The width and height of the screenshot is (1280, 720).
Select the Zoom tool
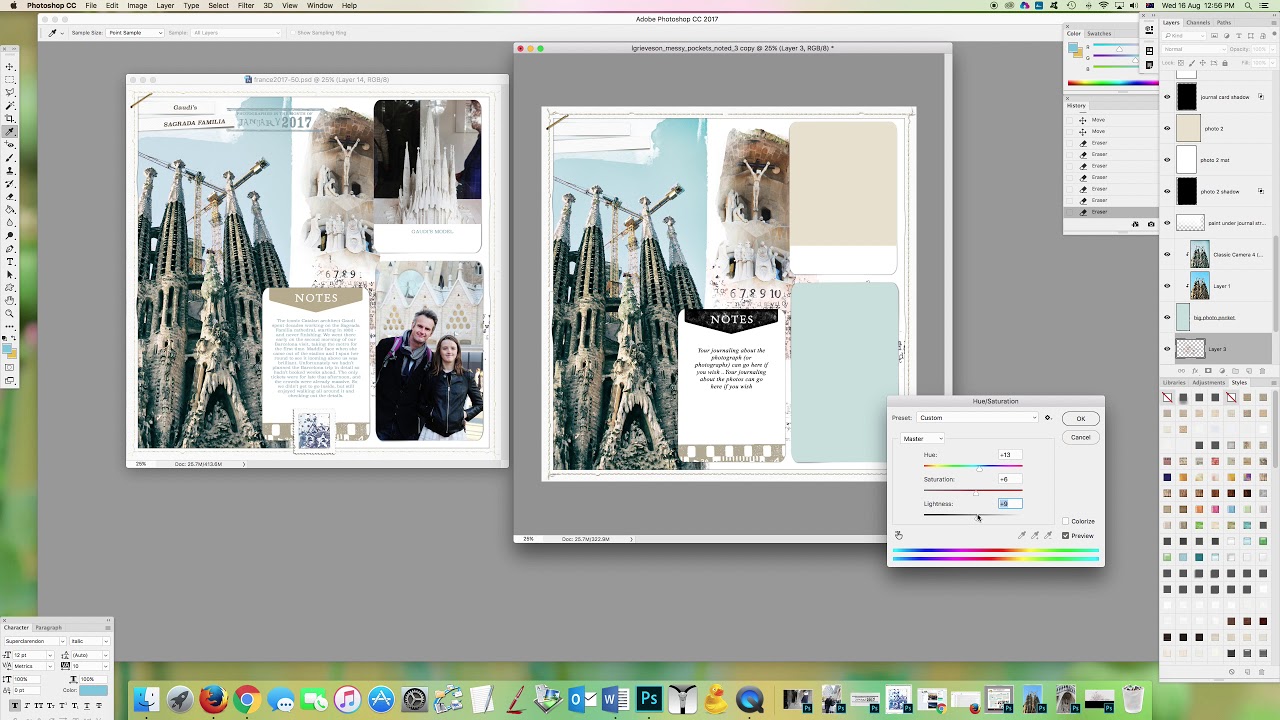[x=10, y=313]
